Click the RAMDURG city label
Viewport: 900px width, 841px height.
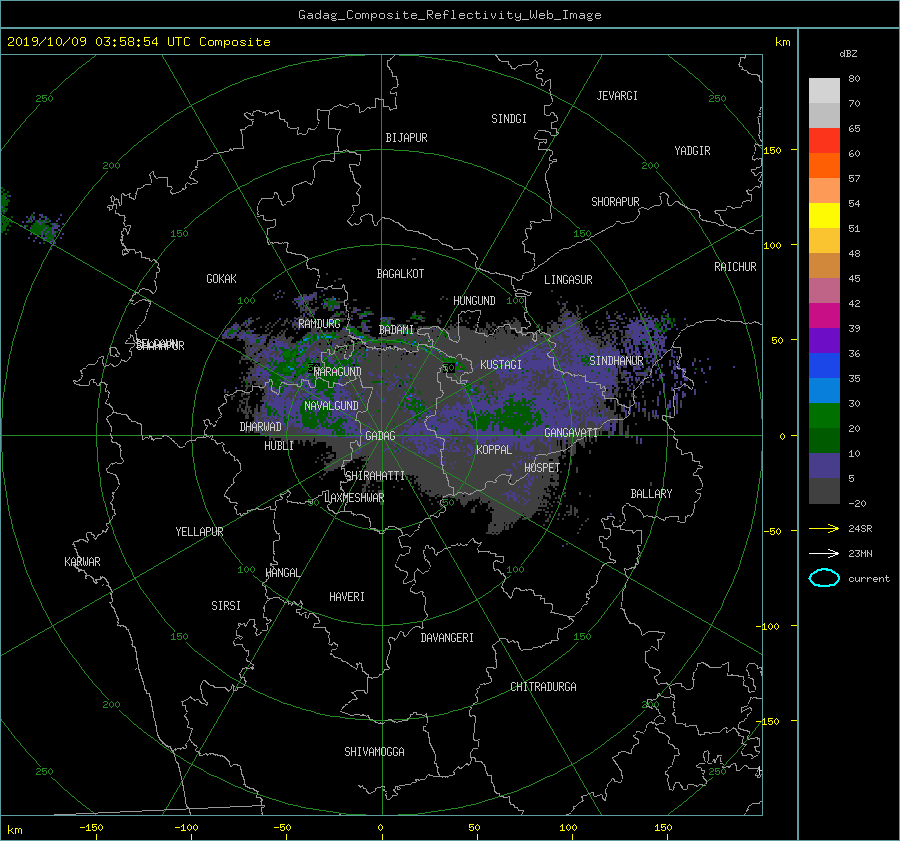(x=319, y=324)
